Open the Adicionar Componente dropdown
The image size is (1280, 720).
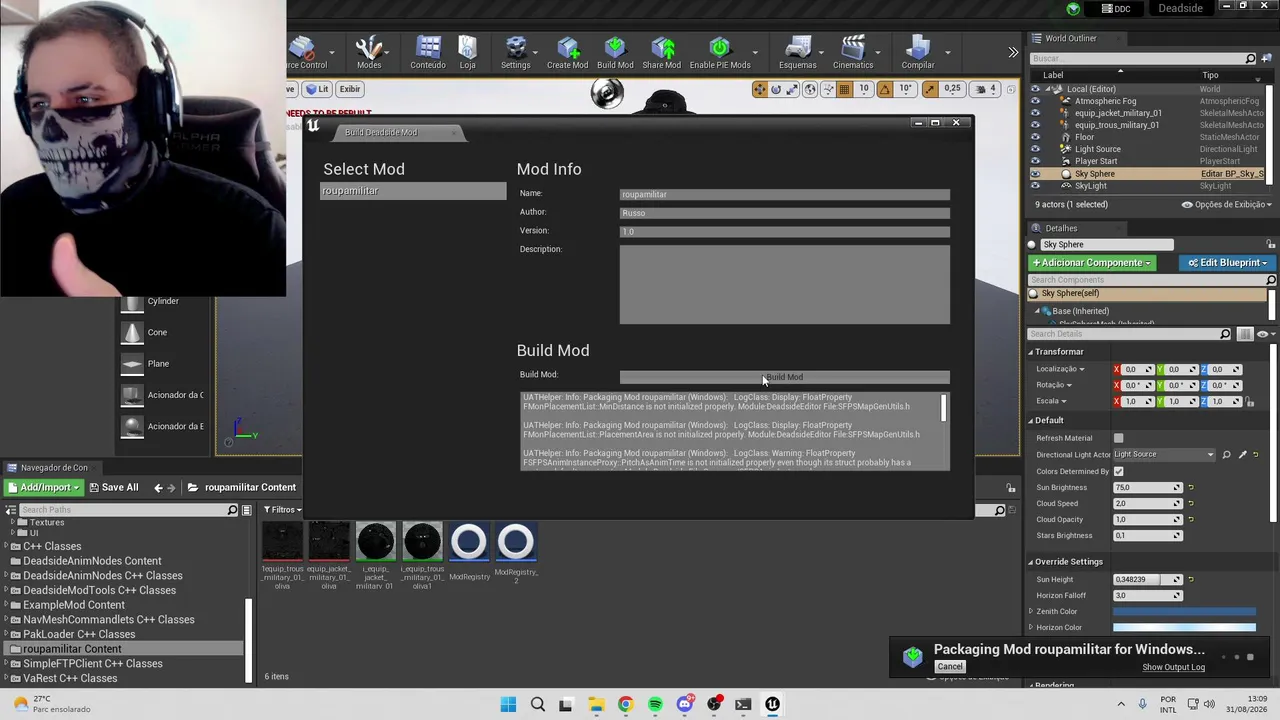pyautogui.click(x=1091, y=263)
